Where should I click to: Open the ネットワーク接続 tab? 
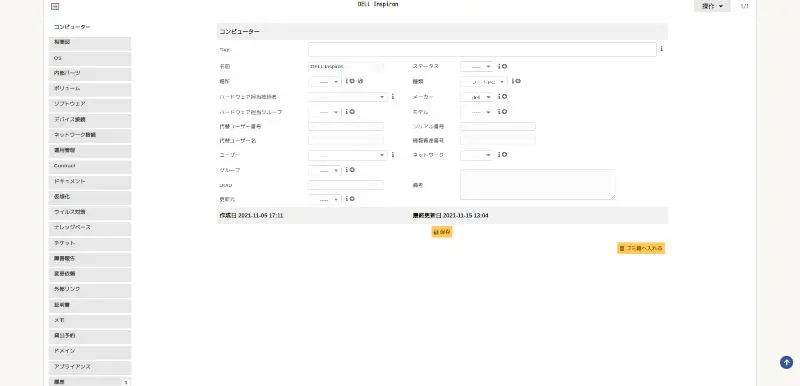[x=90, y=136]
